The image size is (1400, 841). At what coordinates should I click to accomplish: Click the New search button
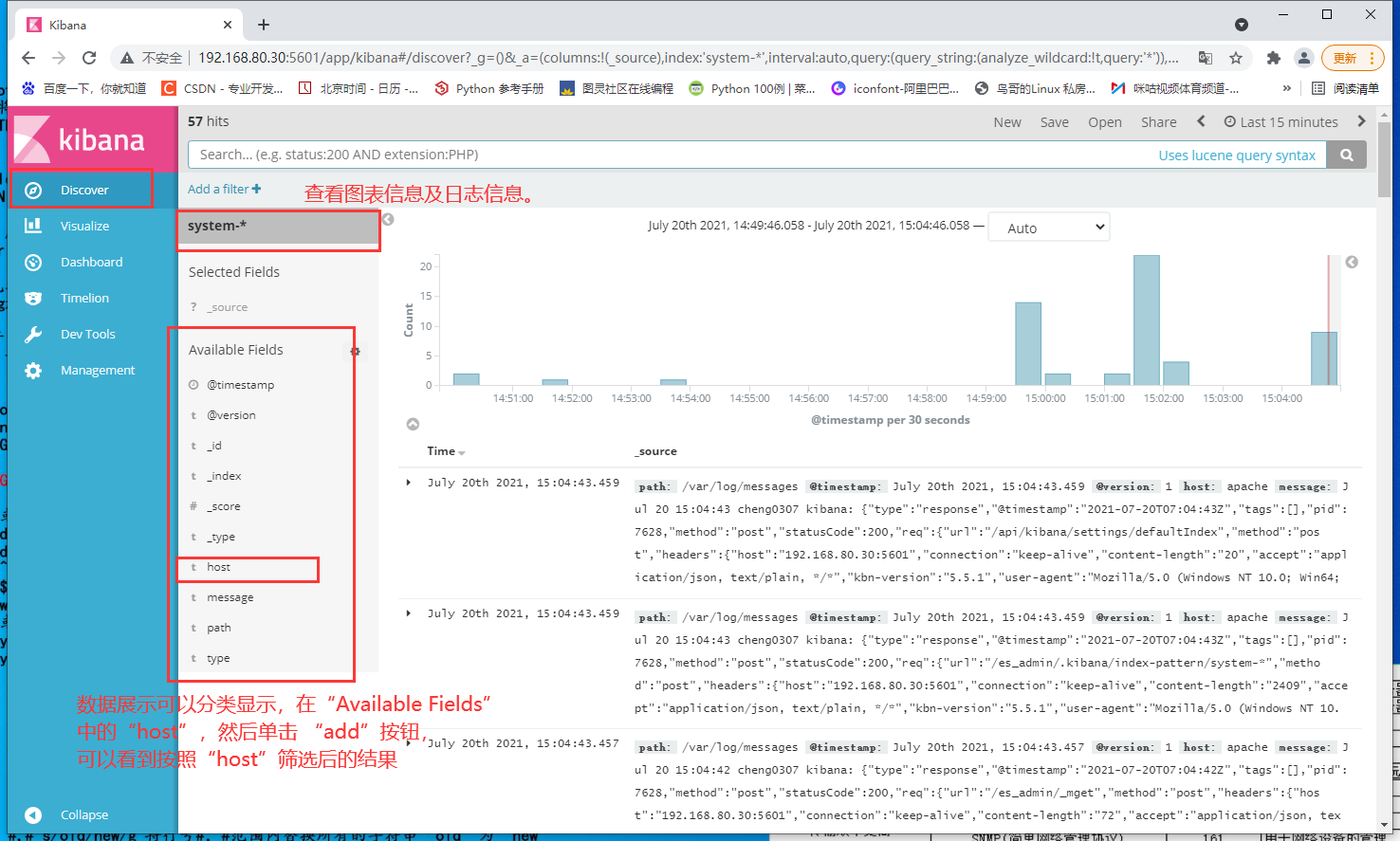(1007, 122)
